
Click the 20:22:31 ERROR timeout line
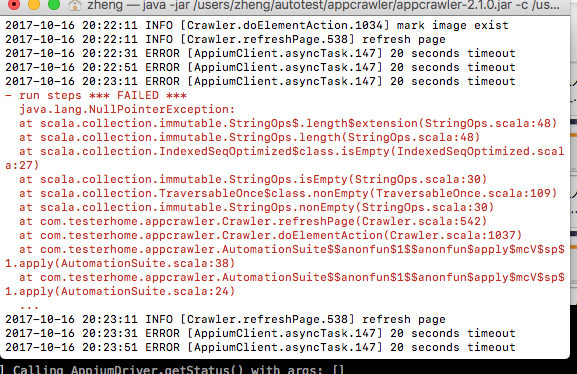click(x=260, y=53)
